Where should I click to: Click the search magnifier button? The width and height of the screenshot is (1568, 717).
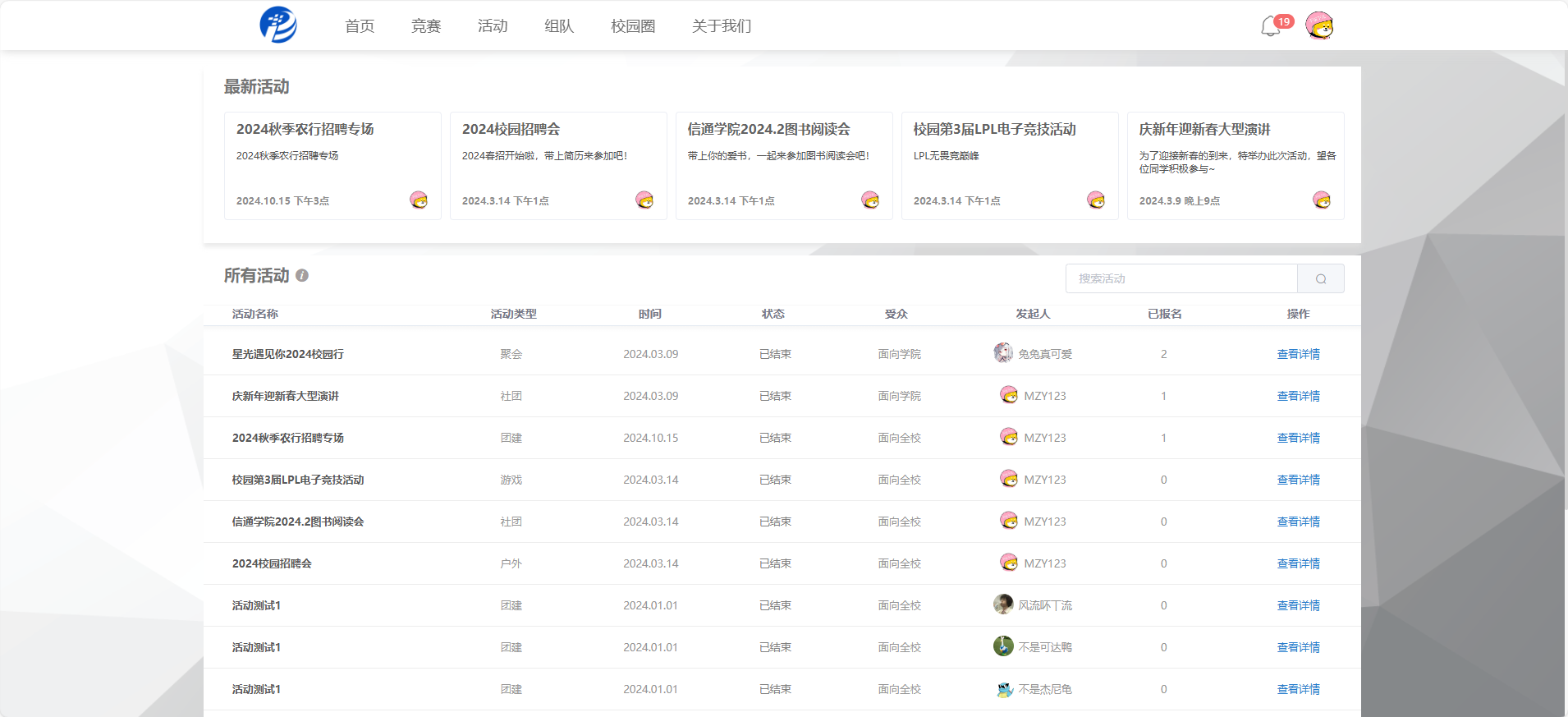point(1320,278)
